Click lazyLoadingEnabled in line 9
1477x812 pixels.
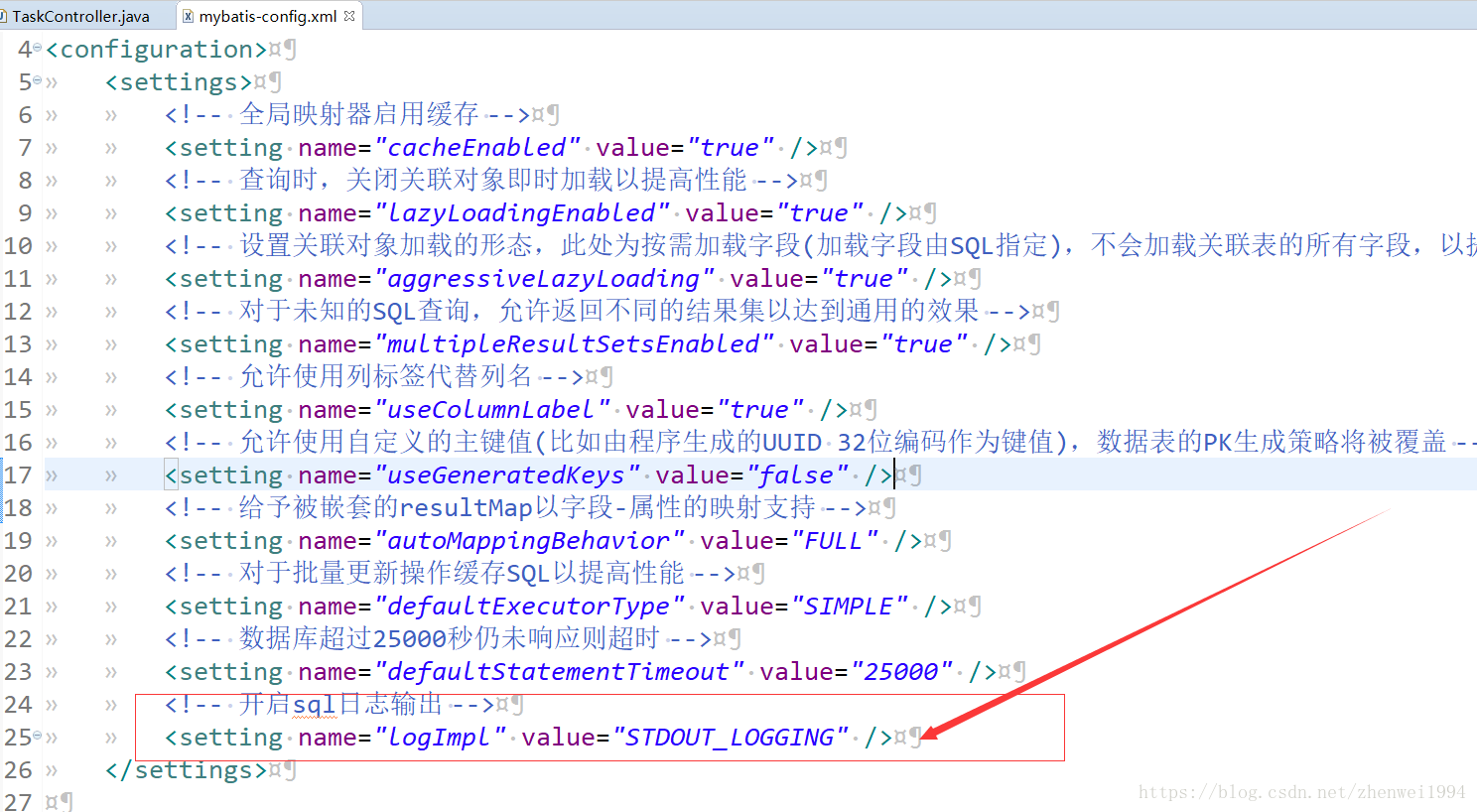pyautogui.click(x=522, y=212)
